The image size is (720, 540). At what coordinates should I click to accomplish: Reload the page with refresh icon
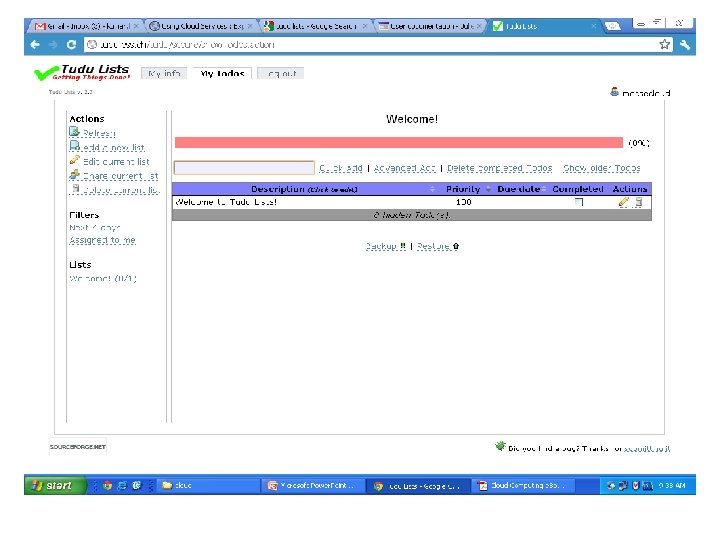(x=71, y=45)
